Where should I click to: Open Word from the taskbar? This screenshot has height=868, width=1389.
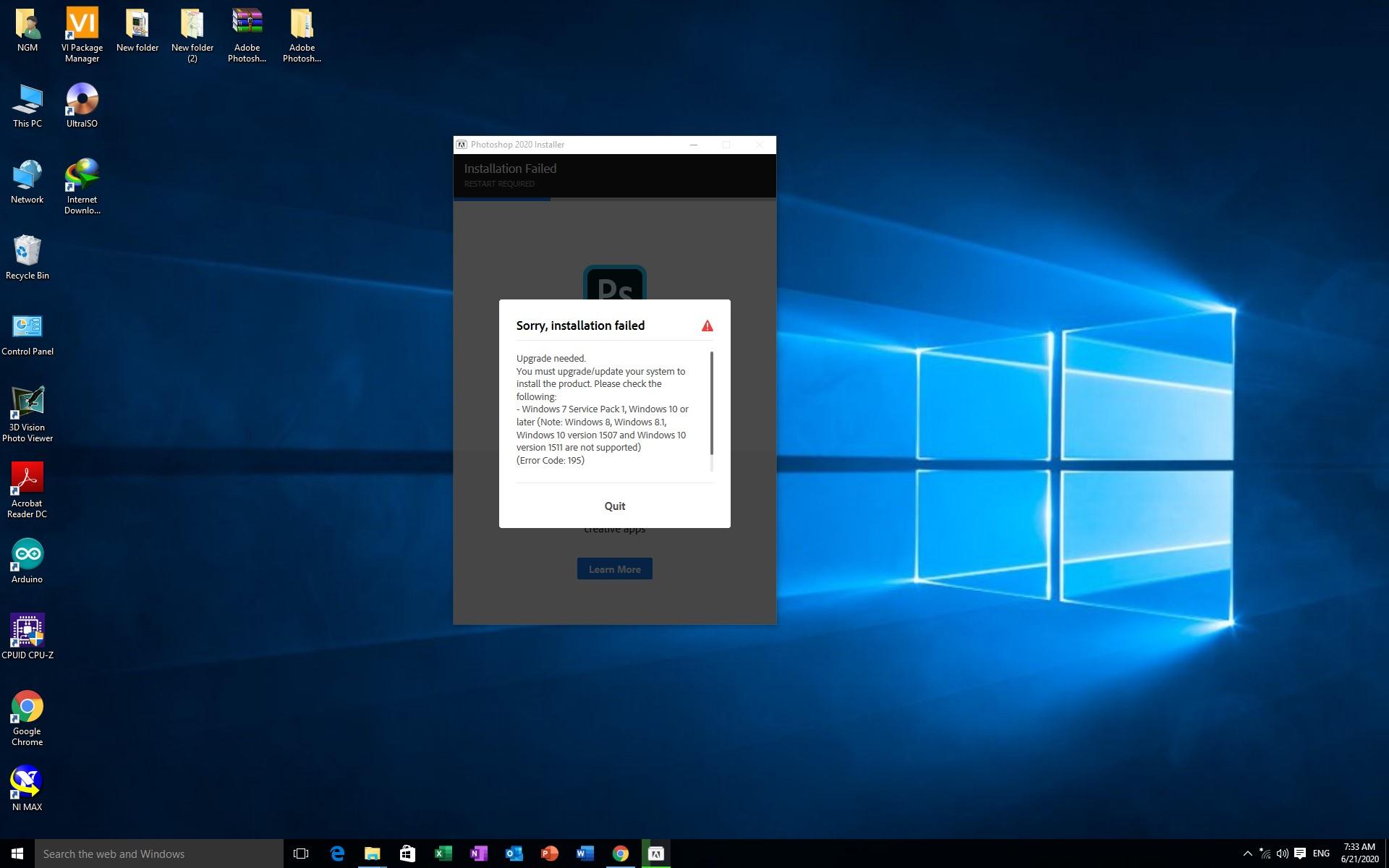point(585,854)
